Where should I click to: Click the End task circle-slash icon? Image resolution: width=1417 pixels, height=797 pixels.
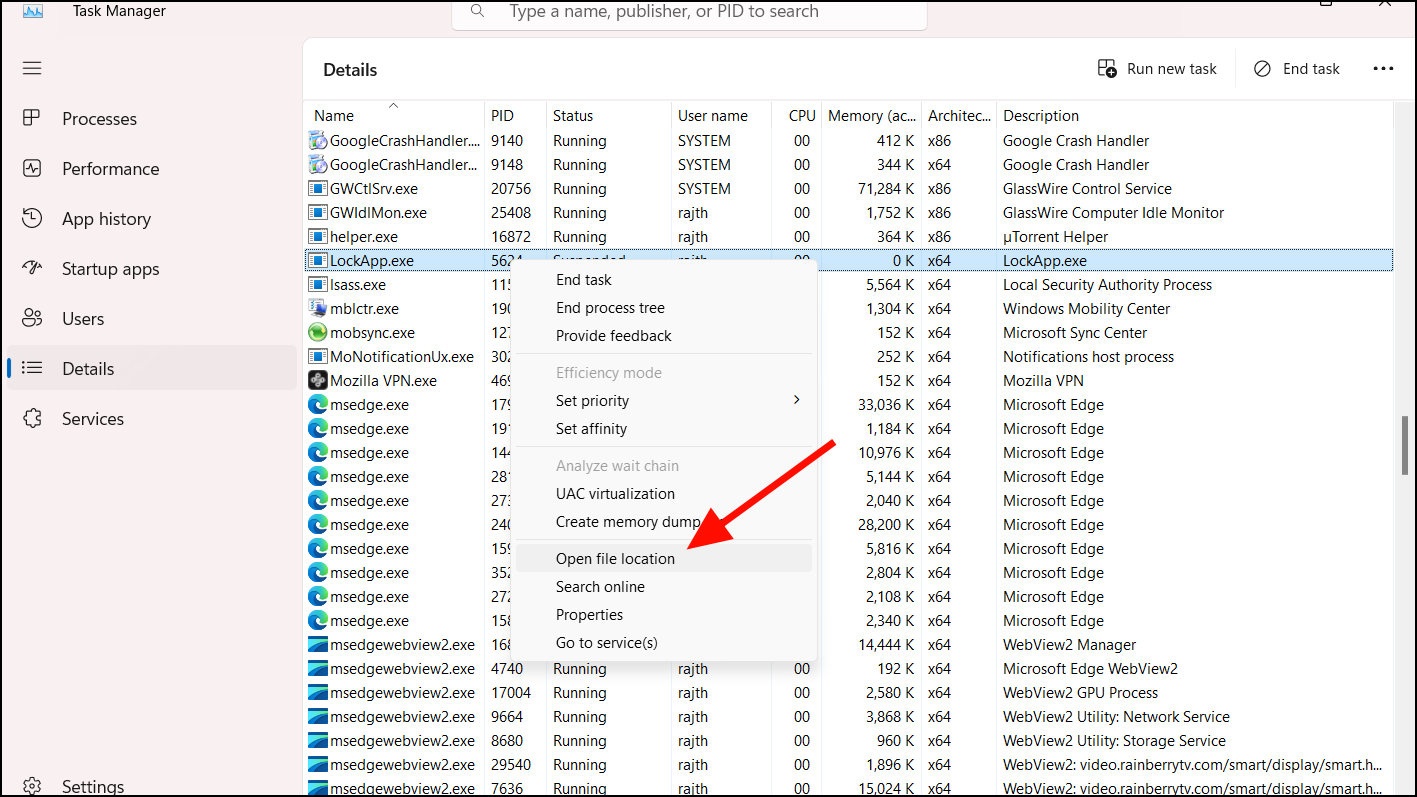[1263, 68]
